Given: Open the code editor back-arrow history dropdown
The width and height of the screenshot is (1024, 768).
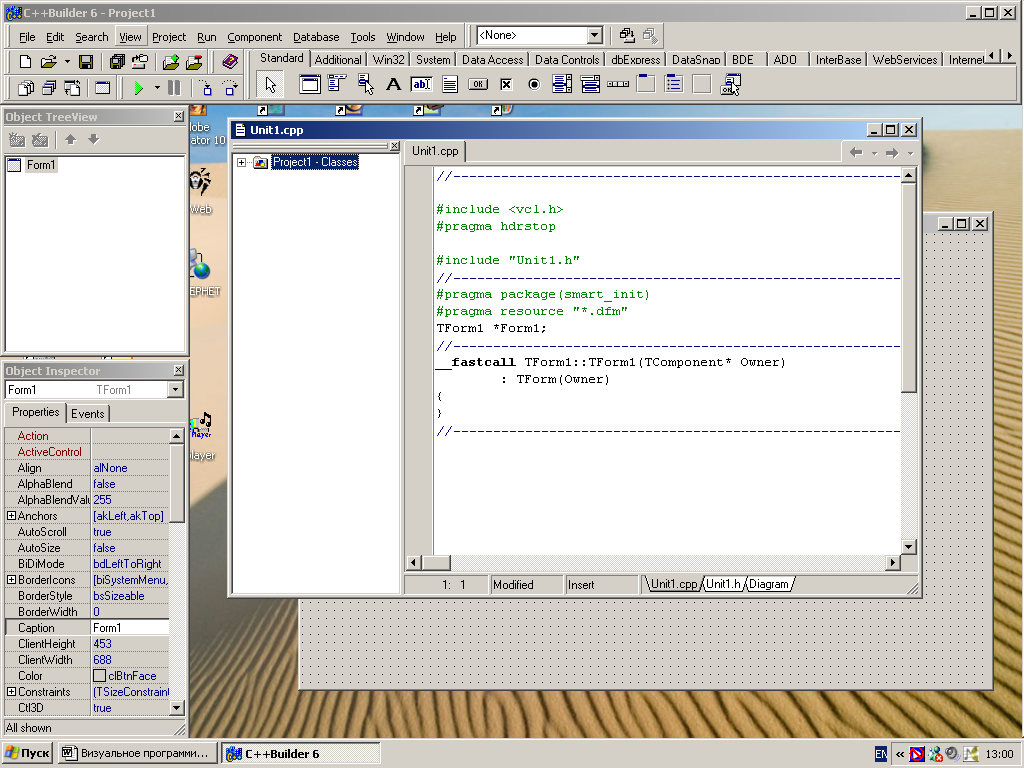Looking at the screenshot, I should click(x=874, y=153).
